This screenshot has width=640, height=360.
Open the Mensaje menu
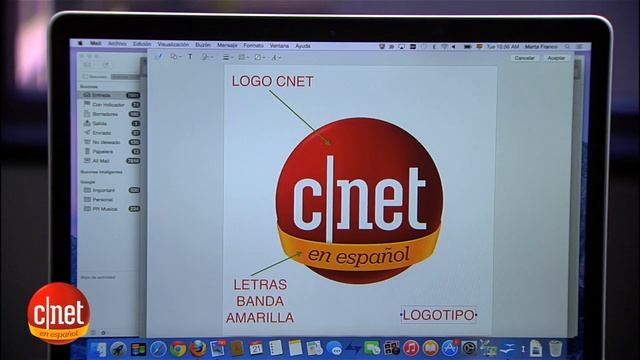pyautogui.click(x=227, y=45)
